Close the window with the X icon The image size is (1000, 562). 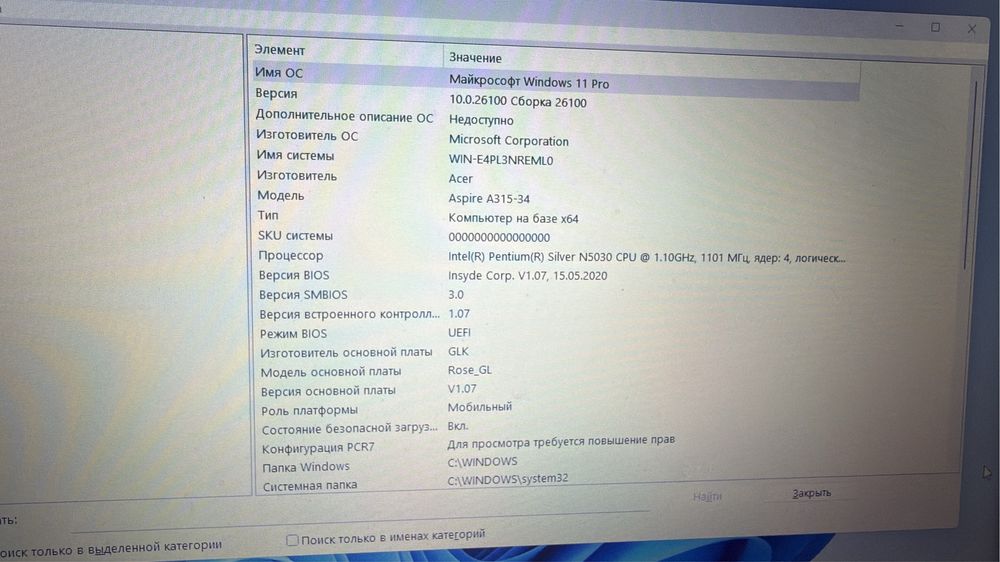[971, 29]
